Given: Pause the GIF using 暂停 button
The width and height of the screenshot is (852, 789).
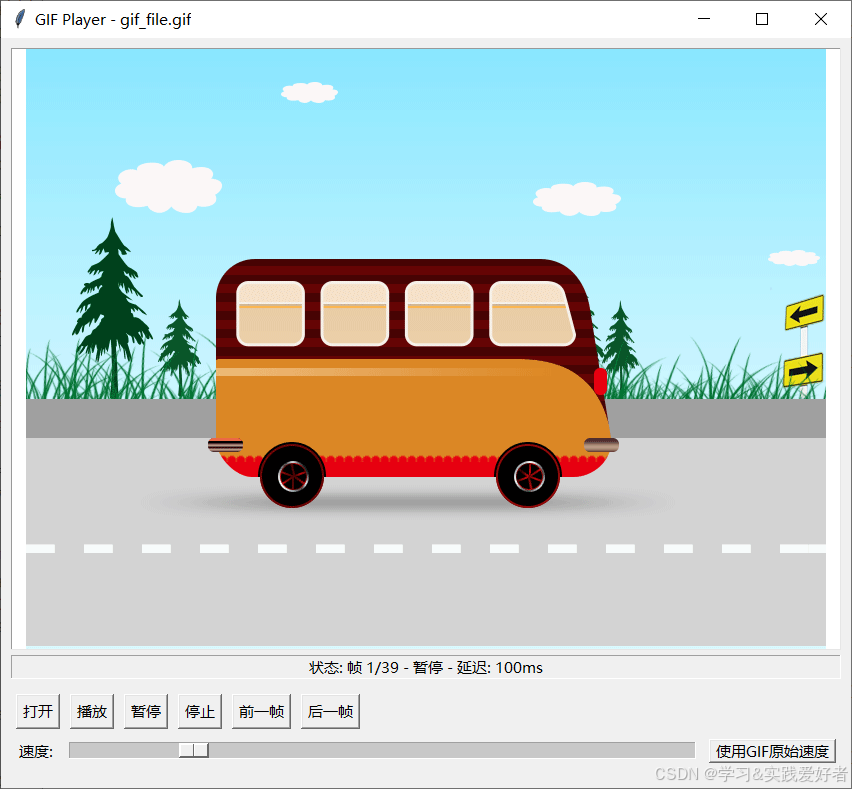Looking at the screenshot, I should 146,711.
